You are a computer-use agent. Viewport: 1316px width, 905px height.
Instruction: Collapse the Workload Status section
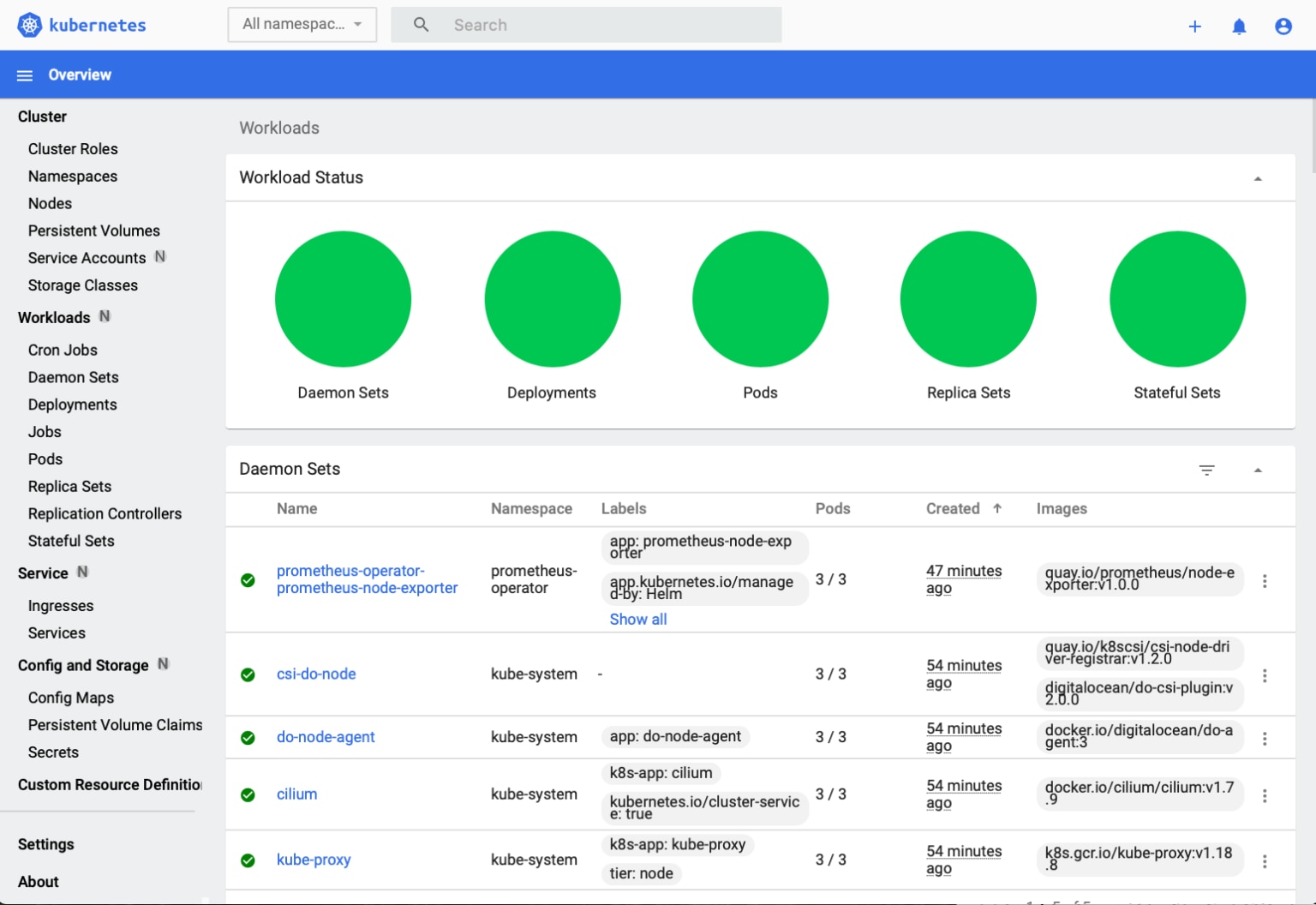click(1258, 177)
